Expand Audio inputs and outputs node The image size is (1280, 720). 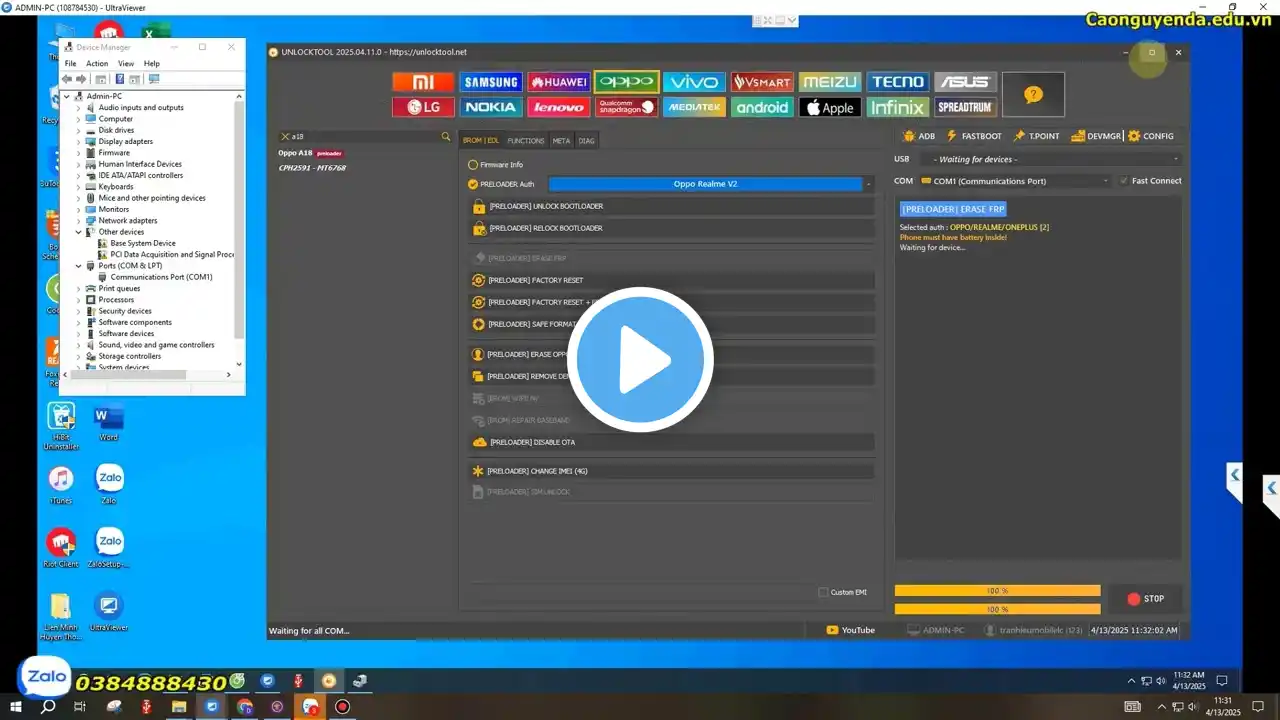pyautogui.click(x=79, y=108)
